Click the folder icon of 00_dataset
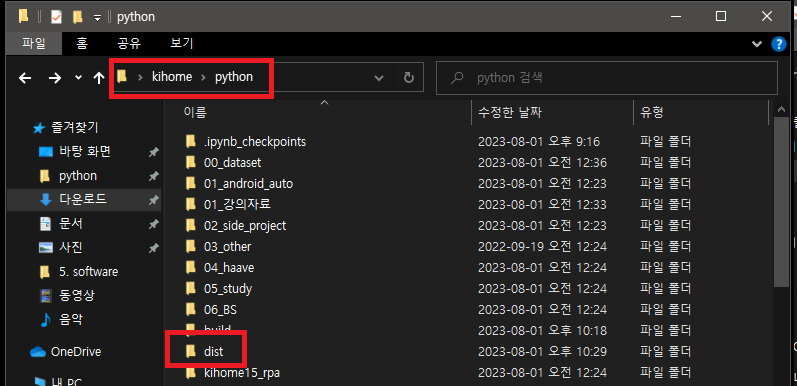The width and height of the screenshot is (797, 386). [191, 162]
